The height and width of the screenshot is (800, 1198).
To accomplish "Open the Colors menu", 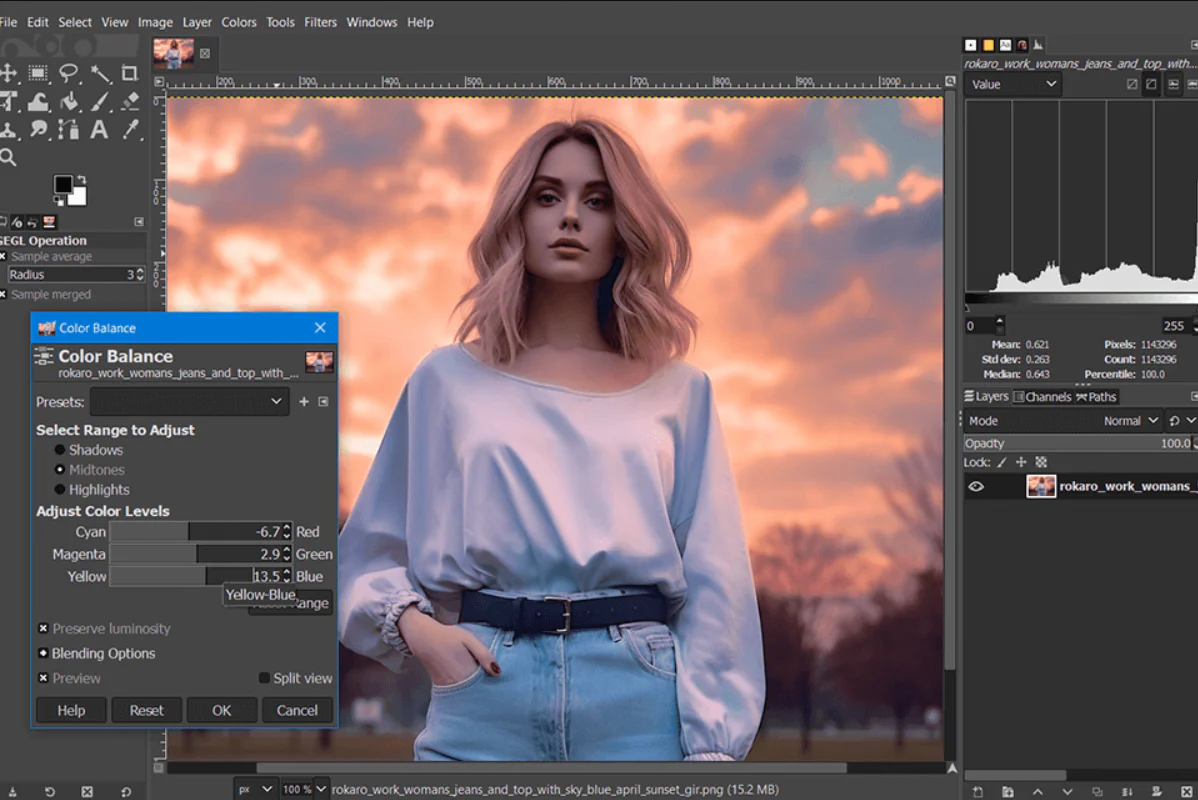I will pyautogui.click(x=239, y=21).
